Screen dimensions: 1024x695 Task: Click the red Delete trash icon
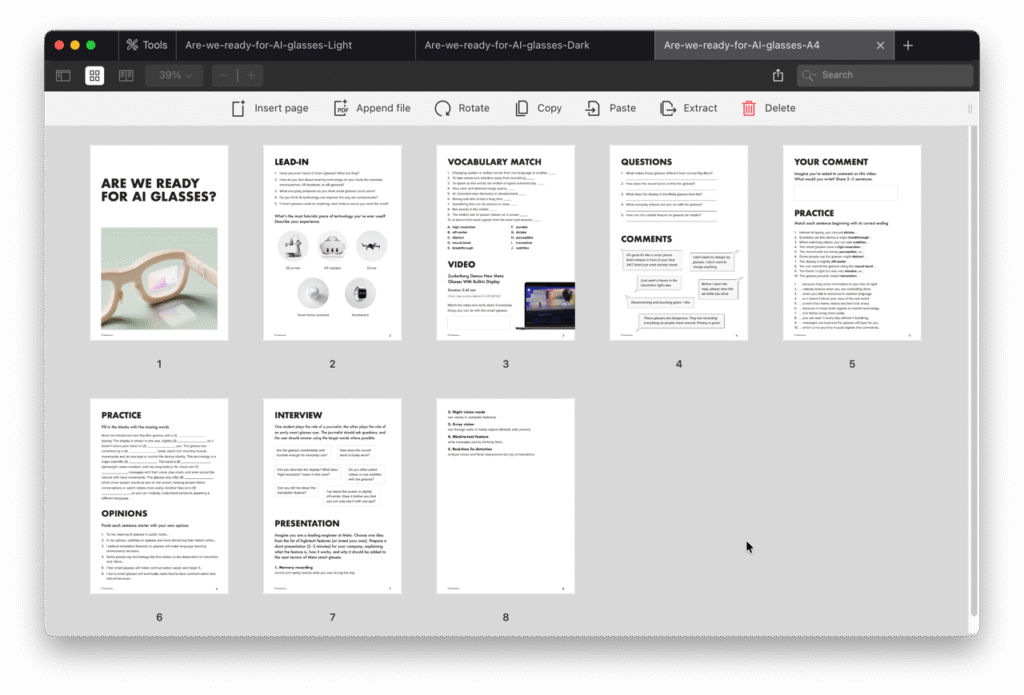749,108
